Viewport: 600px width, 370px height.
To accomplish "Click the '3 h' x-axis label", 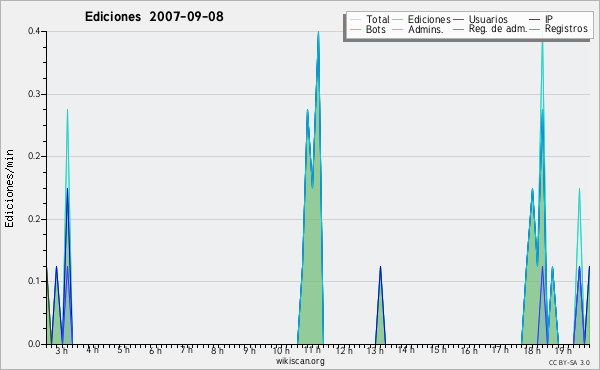I will tap(61, 350).
